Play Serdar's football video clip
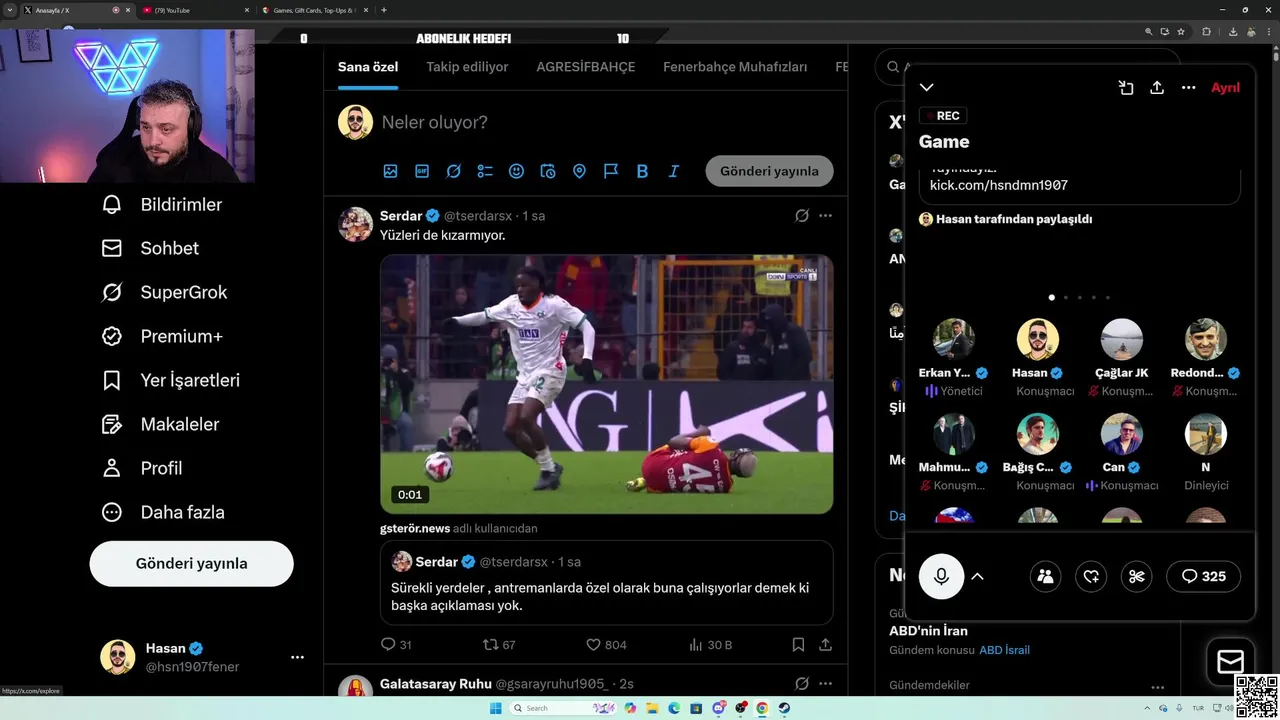1280x720 pixels. click(606, 384)
